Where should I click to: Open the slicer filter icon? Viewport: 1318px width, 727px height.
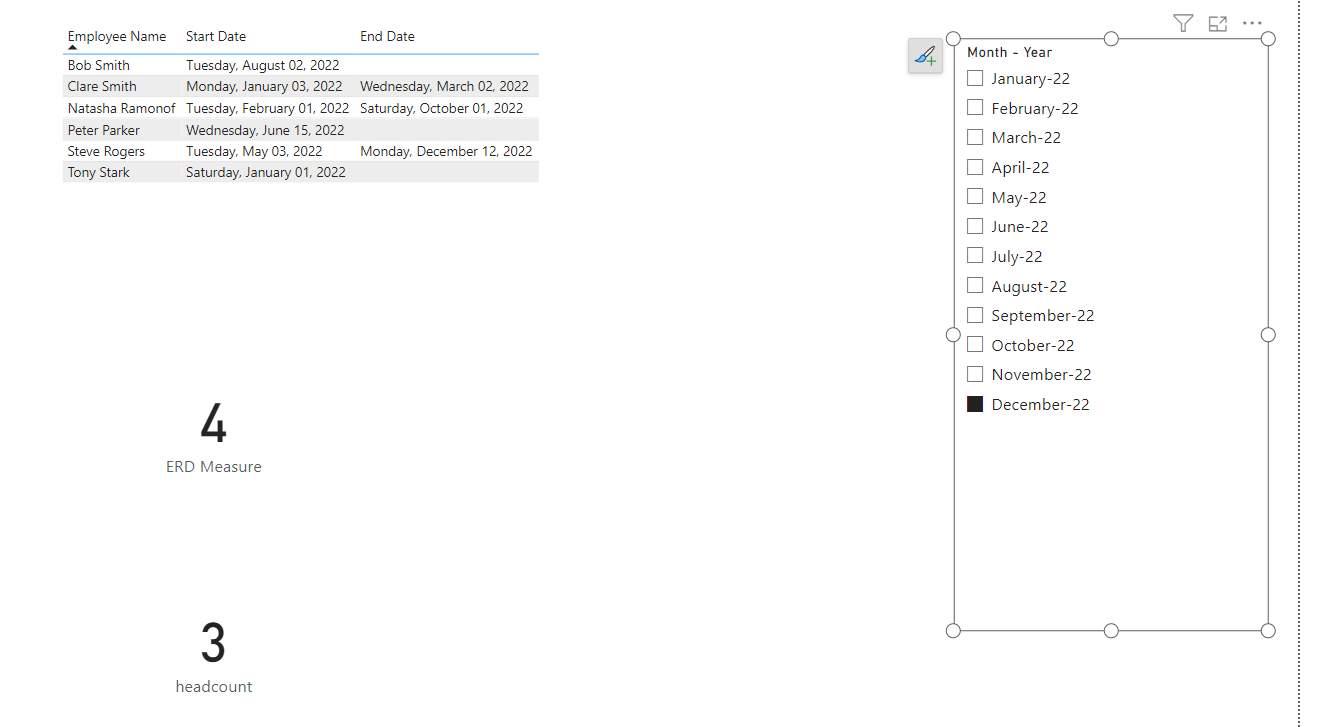click(1183, 23)
